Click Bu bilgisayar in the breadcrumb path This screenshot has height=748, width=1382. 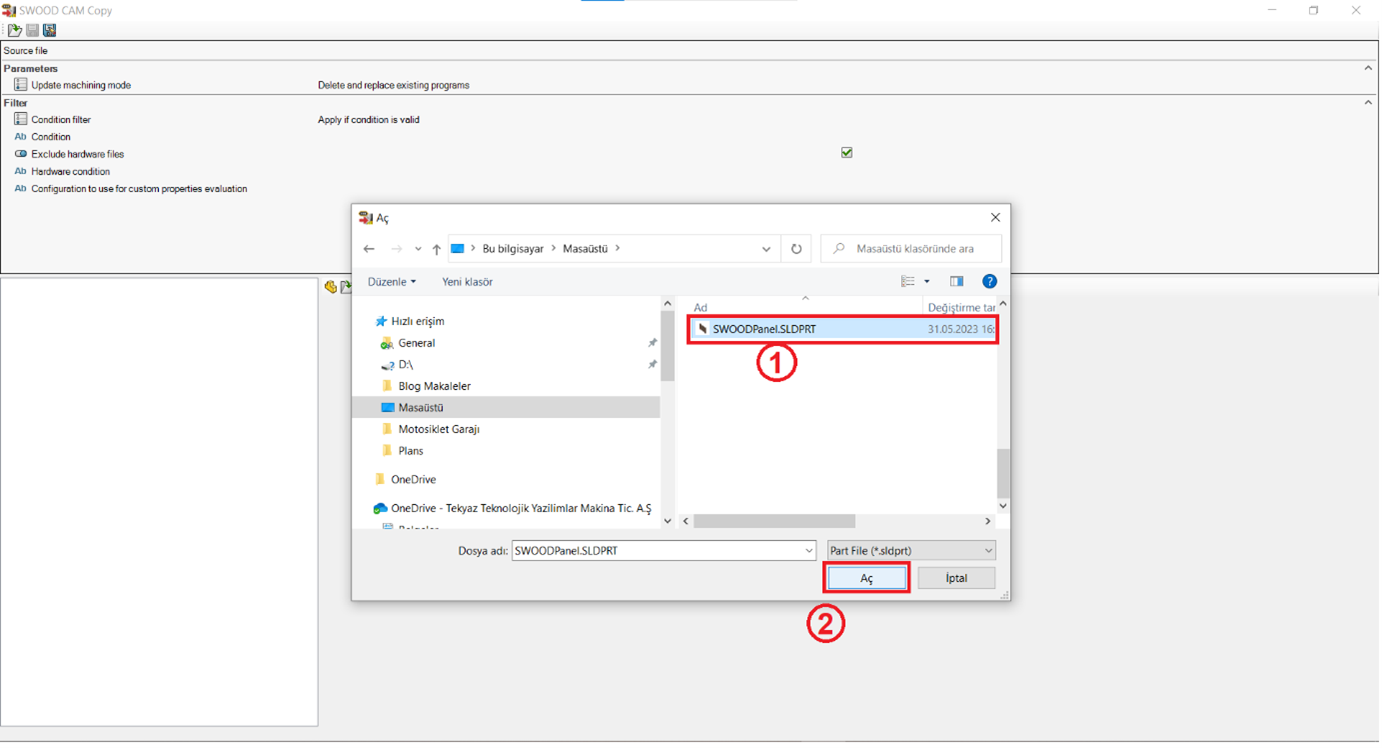pos(513,249)
